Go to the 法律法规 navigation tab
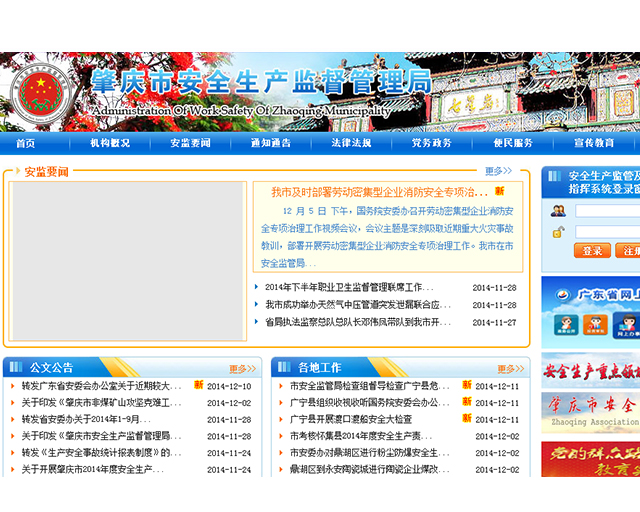Screen dimensions: 640x512 click(x=351, y=143)
